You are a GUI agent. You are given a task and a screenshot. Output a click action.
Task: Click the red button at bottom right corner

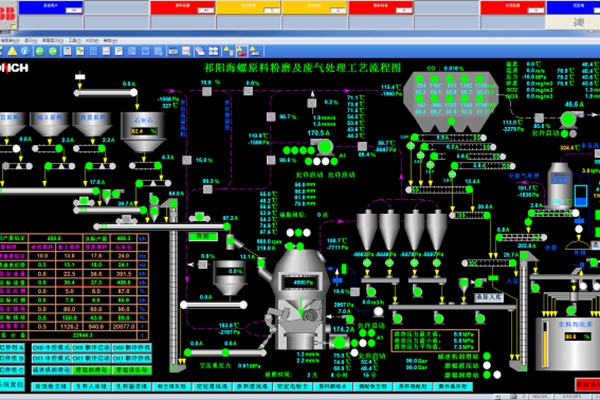click(587, 385)
